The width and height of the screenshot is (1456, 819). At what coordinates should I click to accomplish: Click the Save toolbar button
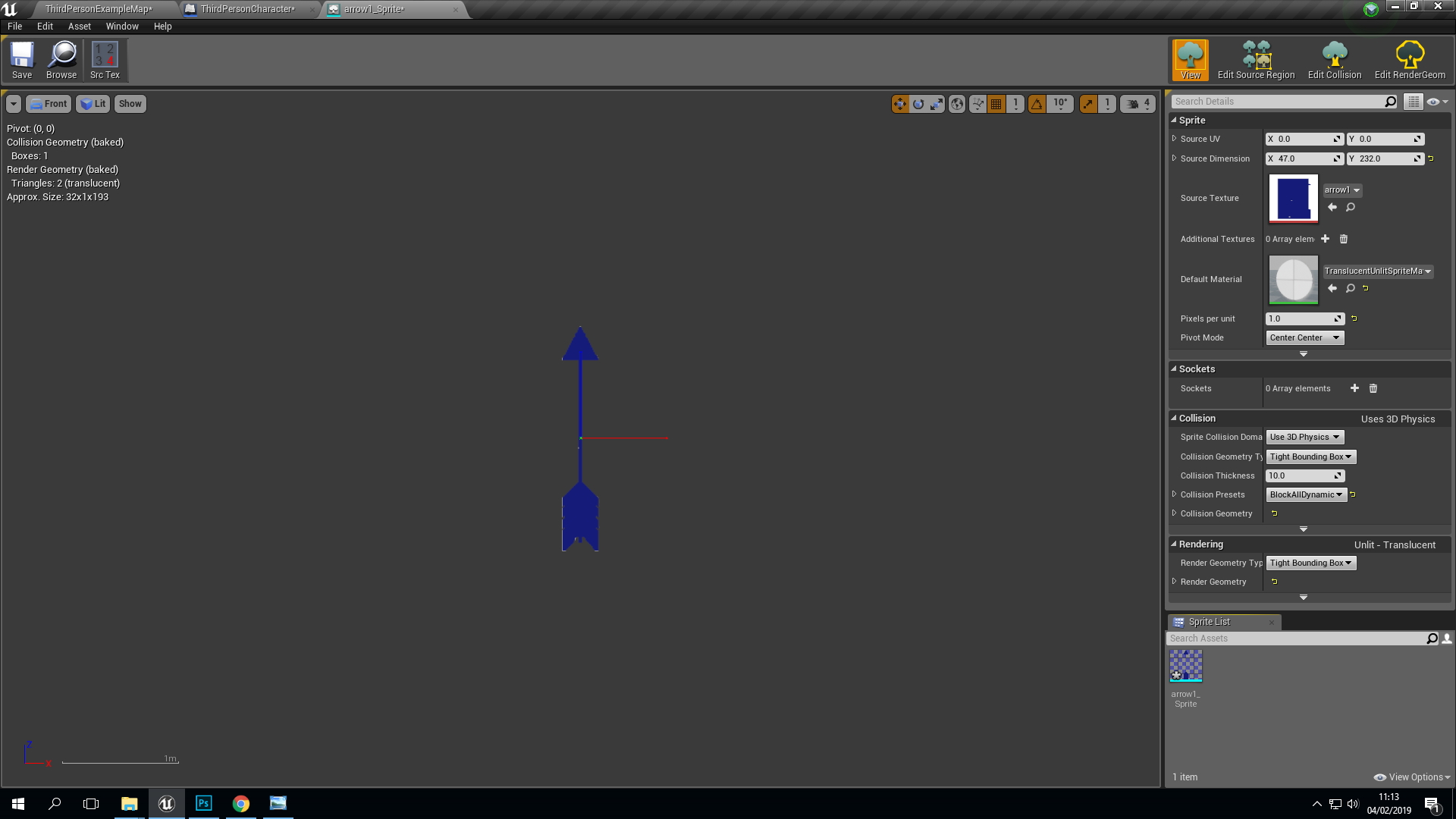[22, 60]
